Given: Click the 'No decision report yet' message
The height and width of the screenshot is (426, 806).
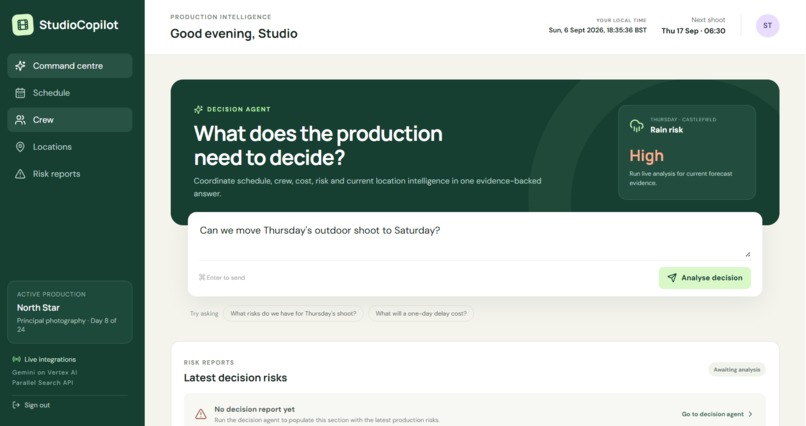Looking at the screenshot, I should (254, 409).
